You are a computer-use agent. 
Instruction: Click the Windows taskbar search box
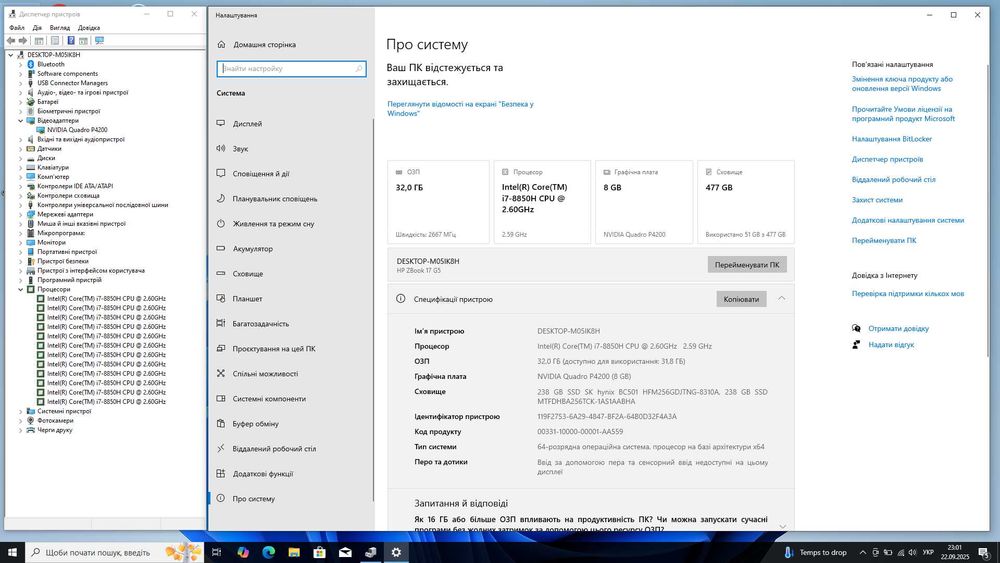pyautogui.click(x=115, y=552)
